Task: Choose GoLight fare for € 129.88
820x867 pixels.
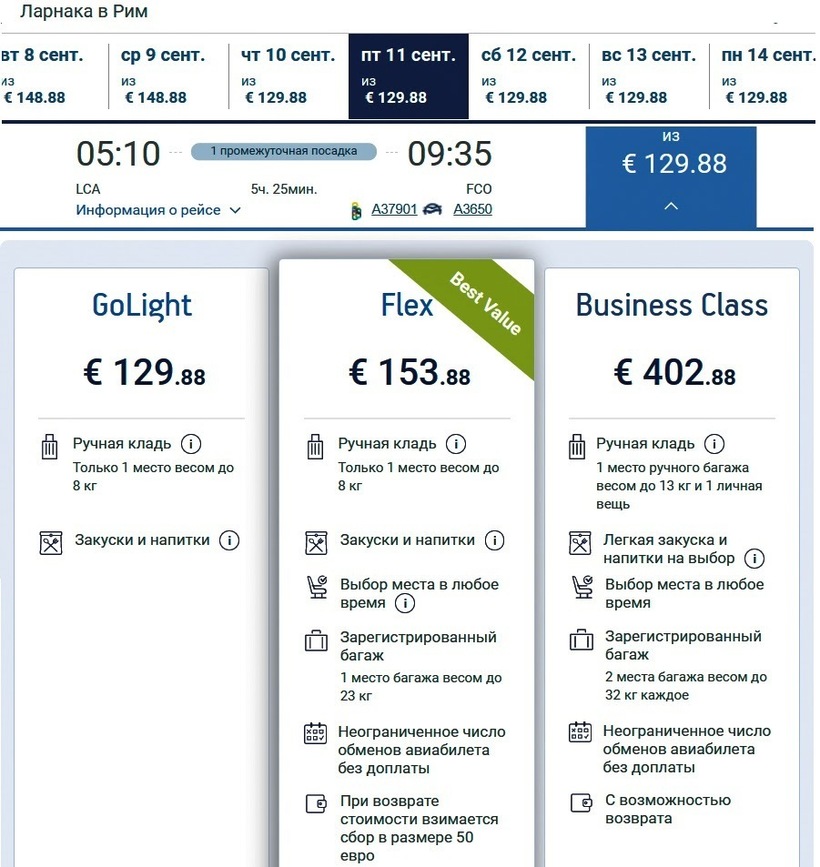Action: tap(144, 372)
